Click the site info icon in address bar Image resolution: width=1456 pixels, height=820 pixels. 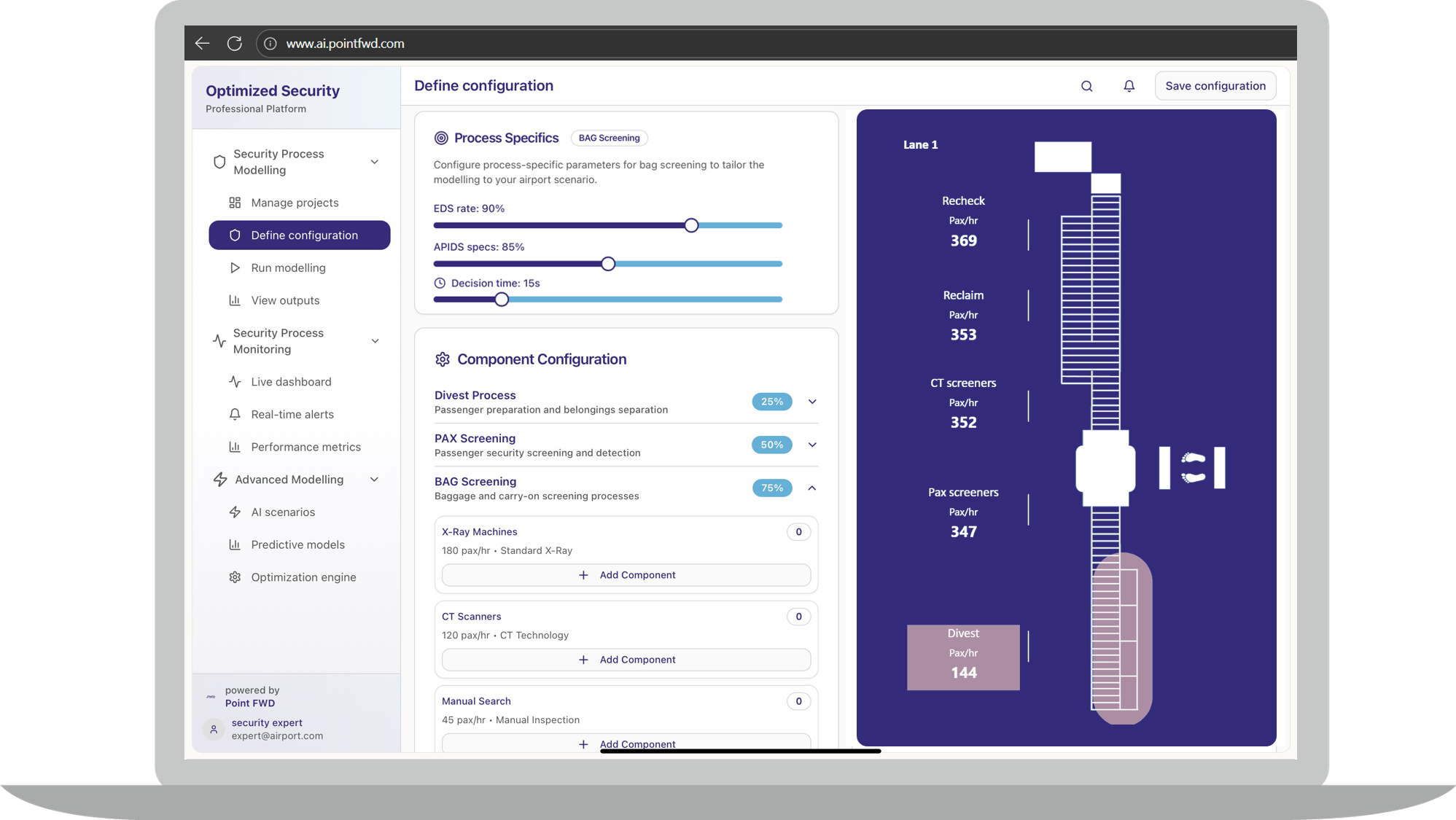pyautogui.click(x=270, y=44)
